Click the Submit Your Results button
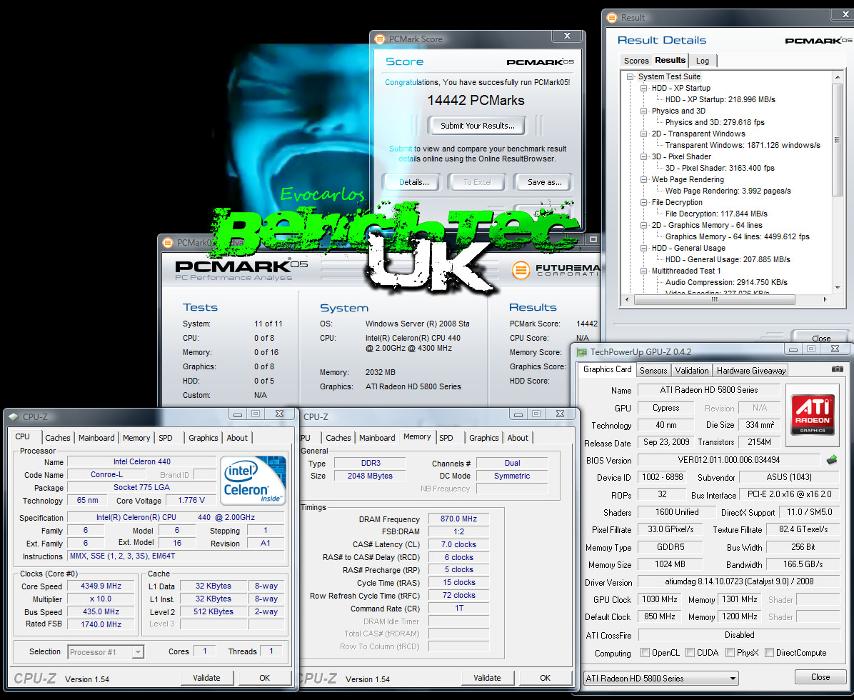Image resolution: width=854 pixels, height=700 pixels. pyautogui.click(x=477, y=126)
